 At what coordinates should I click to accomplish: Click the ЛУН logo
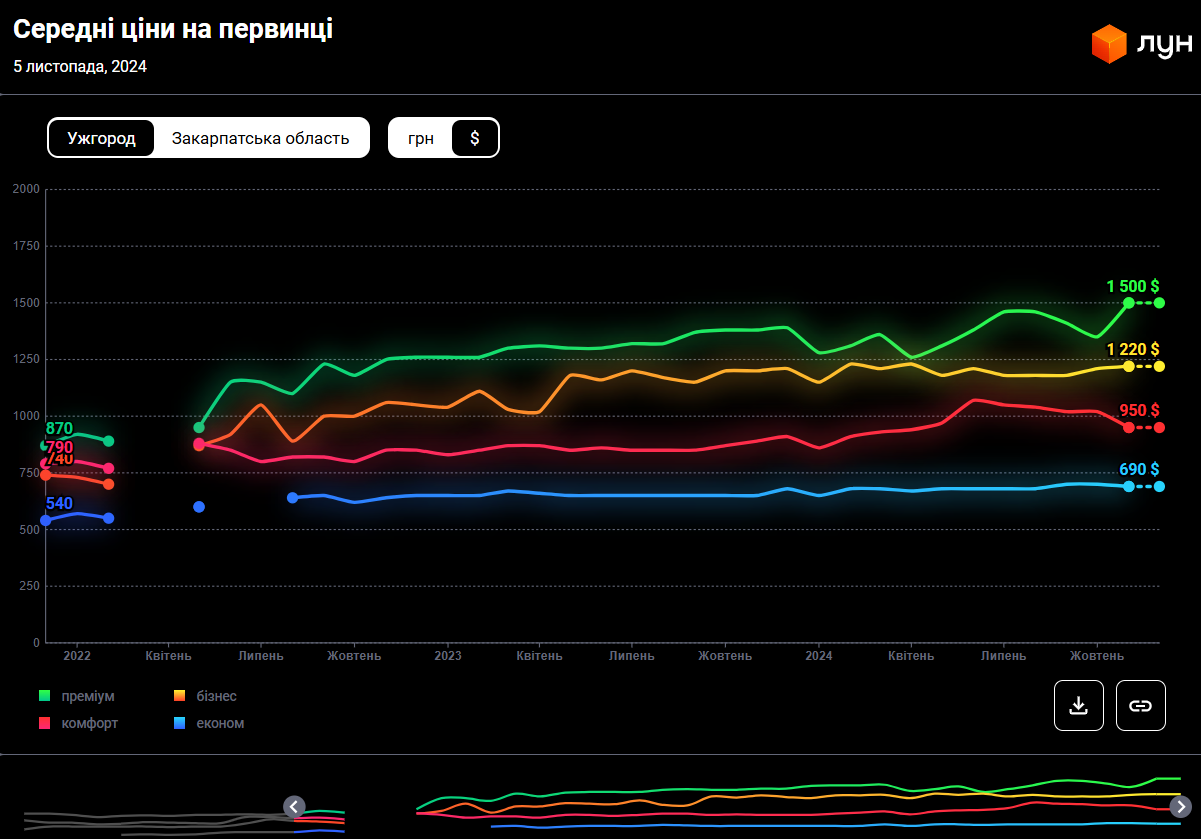(1141, 44)
